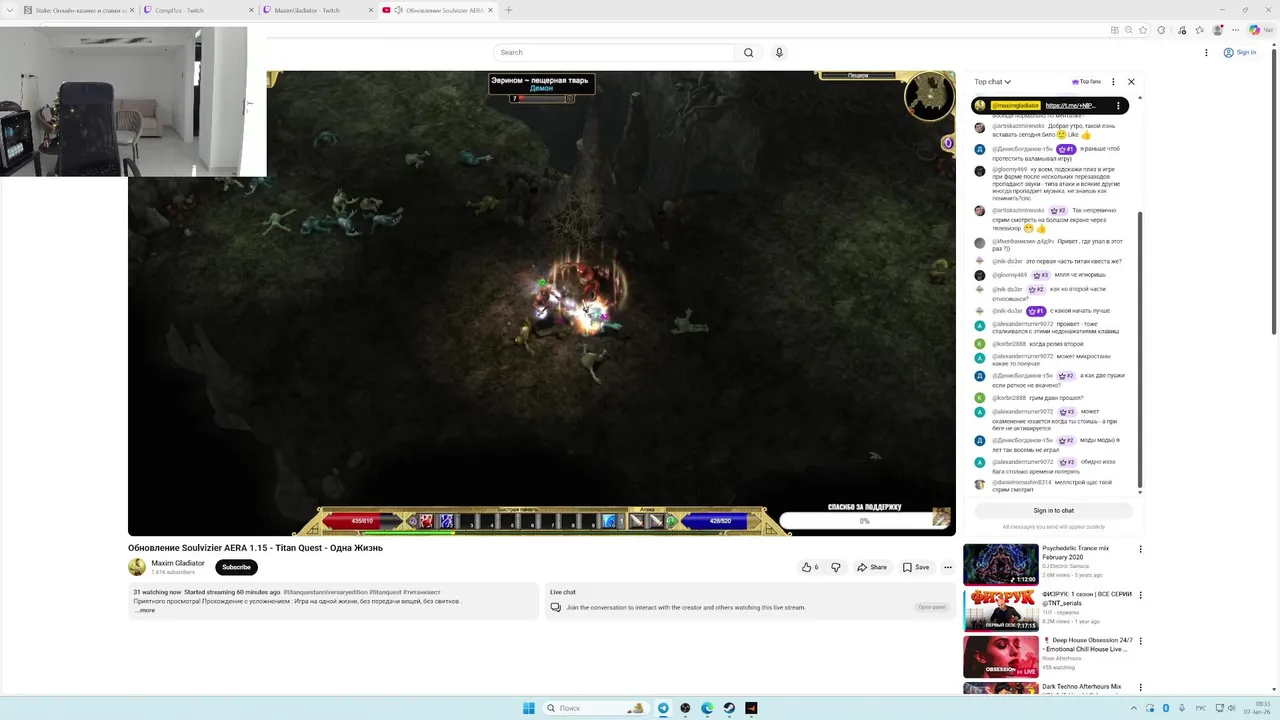1280x720 pixels.
Task: Open Maxim Gladiator channel avatar
Action: tap(137, 567)
